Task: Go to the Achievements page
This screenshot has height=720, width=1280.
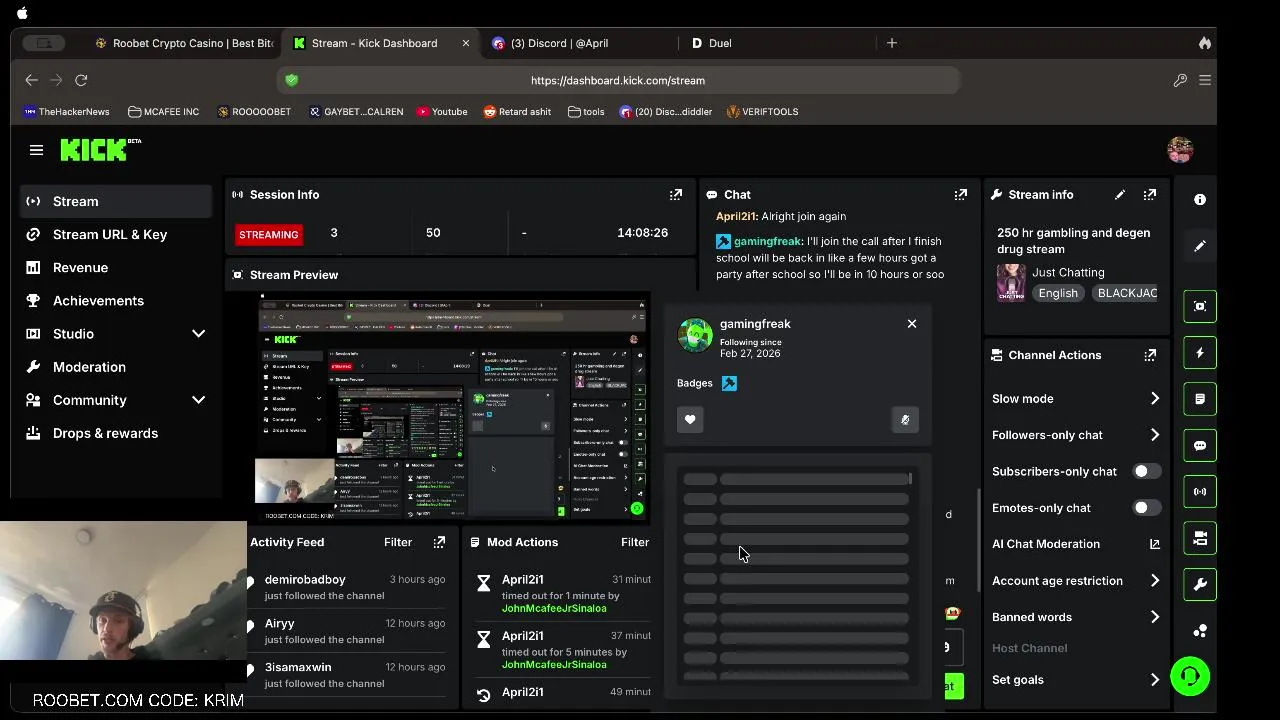Action: (116, 300)
